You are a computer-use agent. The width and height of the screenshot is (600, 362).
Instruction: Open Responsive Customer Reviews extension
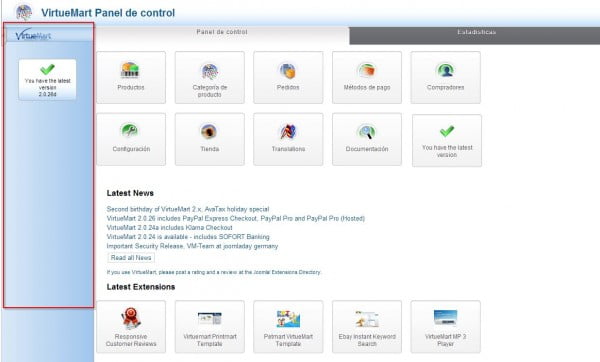click(x=131, y=326)
